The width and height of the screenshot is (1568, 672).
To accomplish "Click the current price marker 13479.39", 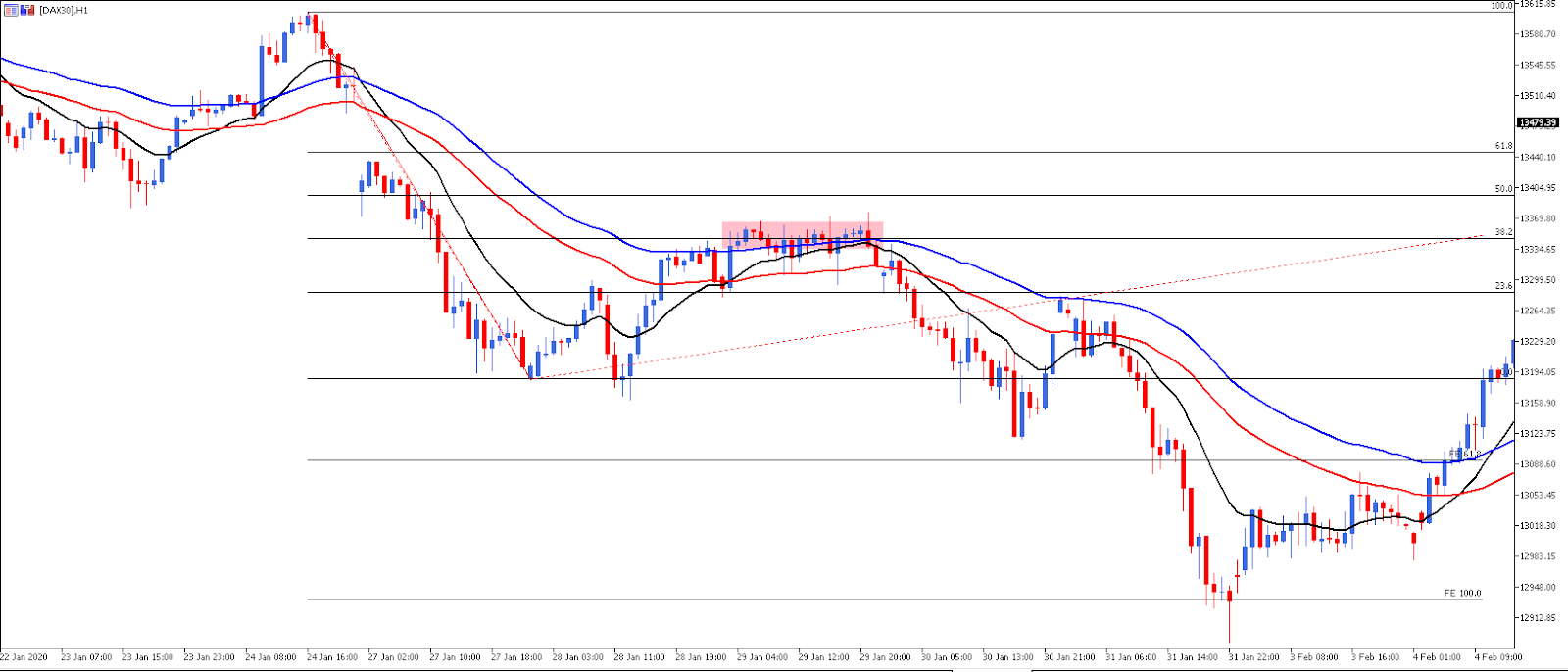I will pyautogui.click(x=1539, y=123).
